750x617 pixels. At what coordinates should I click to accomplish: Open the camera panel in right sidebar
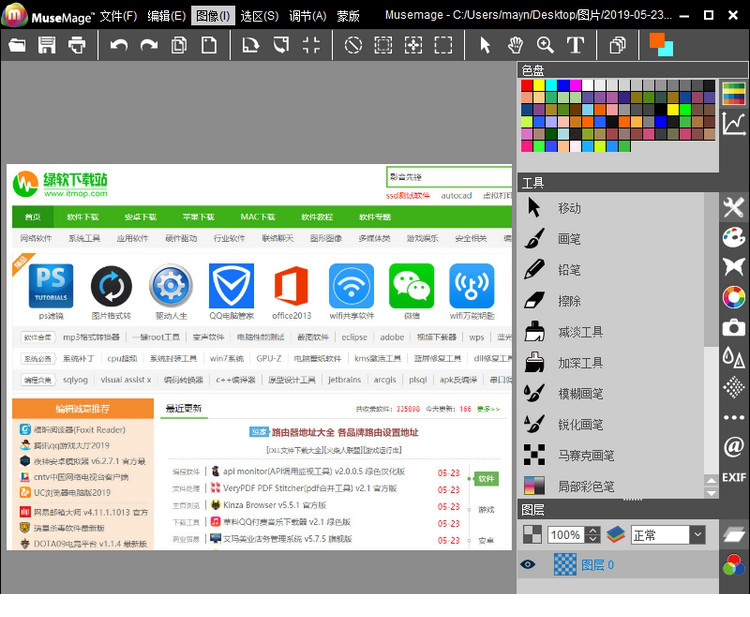[734, 327]
